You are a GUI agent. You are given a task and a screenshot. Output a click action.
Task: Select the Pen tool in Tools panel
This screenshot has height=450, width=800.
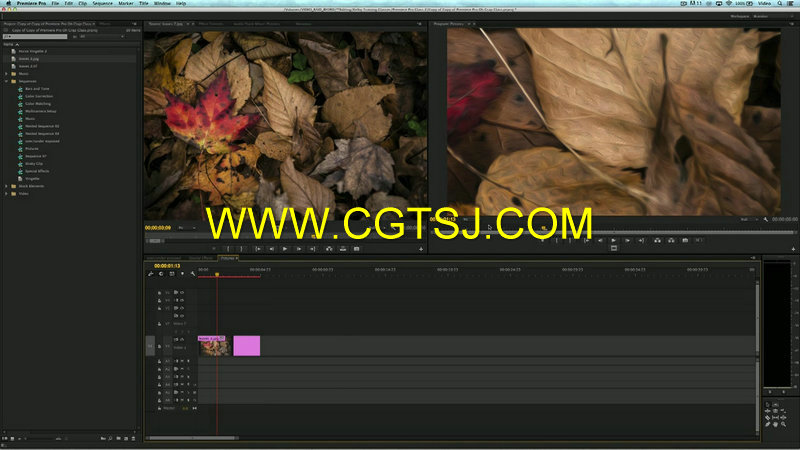(767, 424)
